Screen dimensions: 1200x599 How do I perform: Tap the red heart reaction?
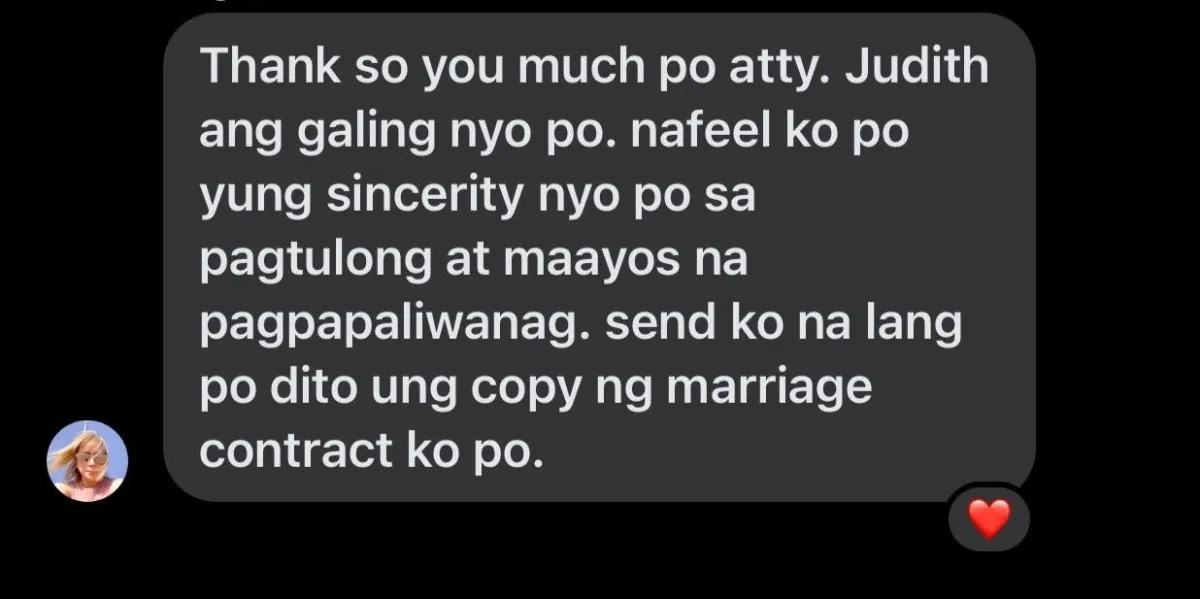(989, 520)
